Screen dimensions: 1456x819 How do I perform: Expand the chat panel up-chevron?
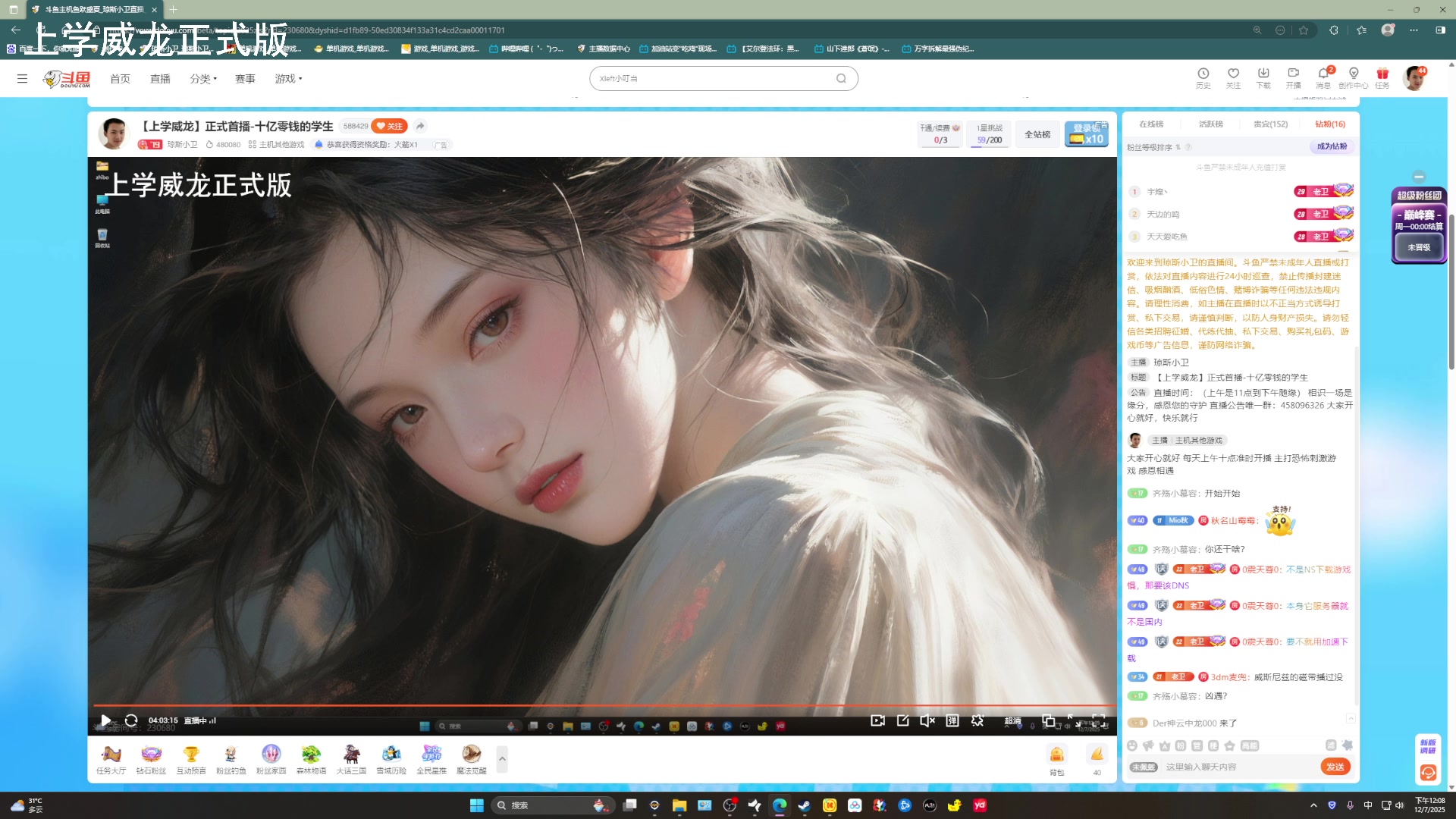click(x=1350, y=717)
